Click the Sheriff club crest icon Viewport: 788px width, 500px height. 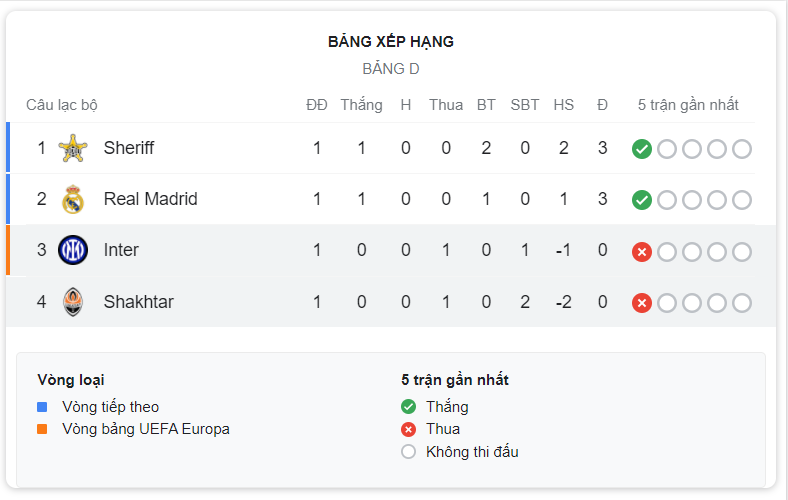(73, 148)
